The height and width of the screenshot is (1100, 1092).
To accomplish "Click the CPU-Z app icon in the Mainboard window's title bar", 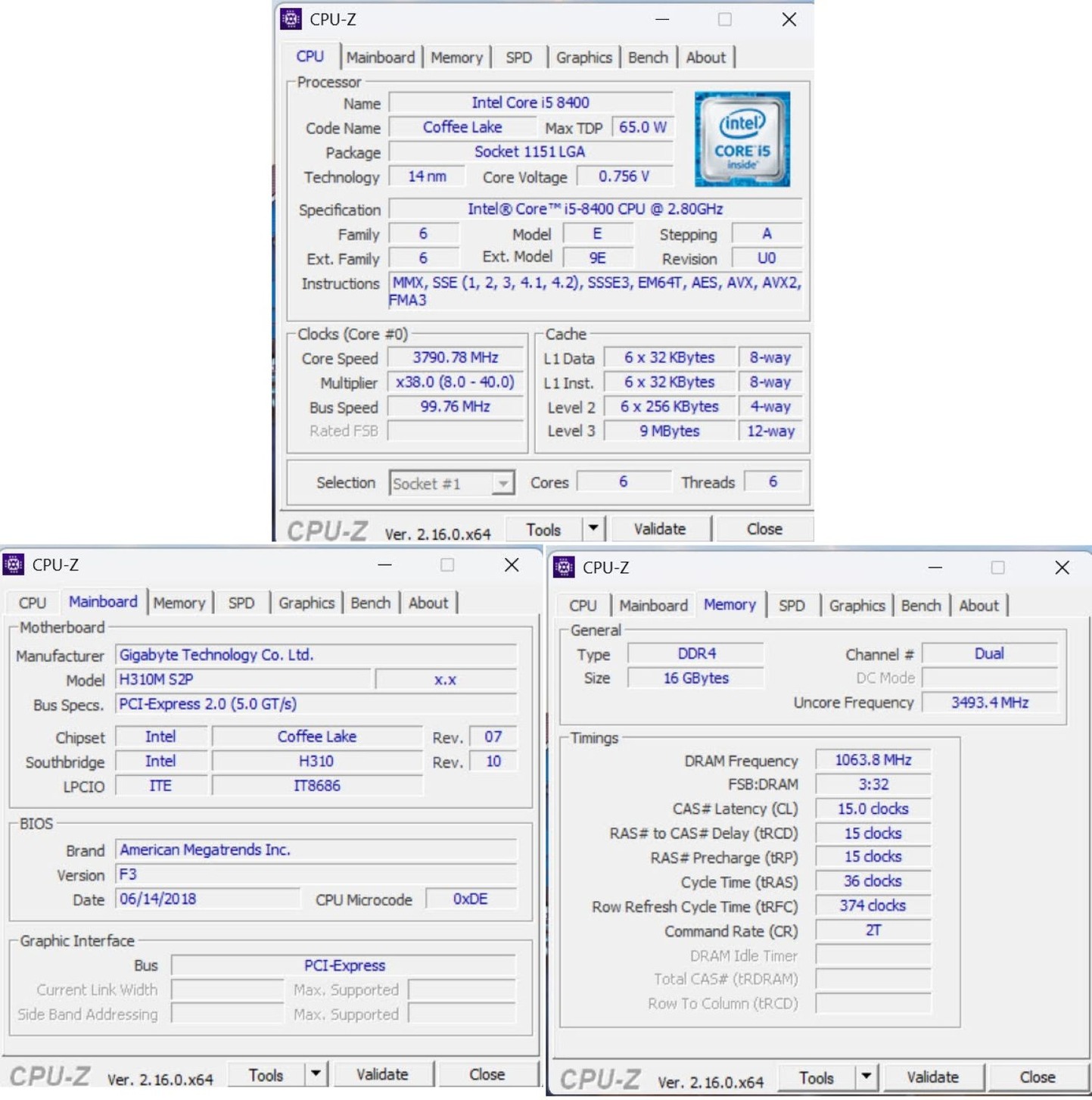I will 14,565.
